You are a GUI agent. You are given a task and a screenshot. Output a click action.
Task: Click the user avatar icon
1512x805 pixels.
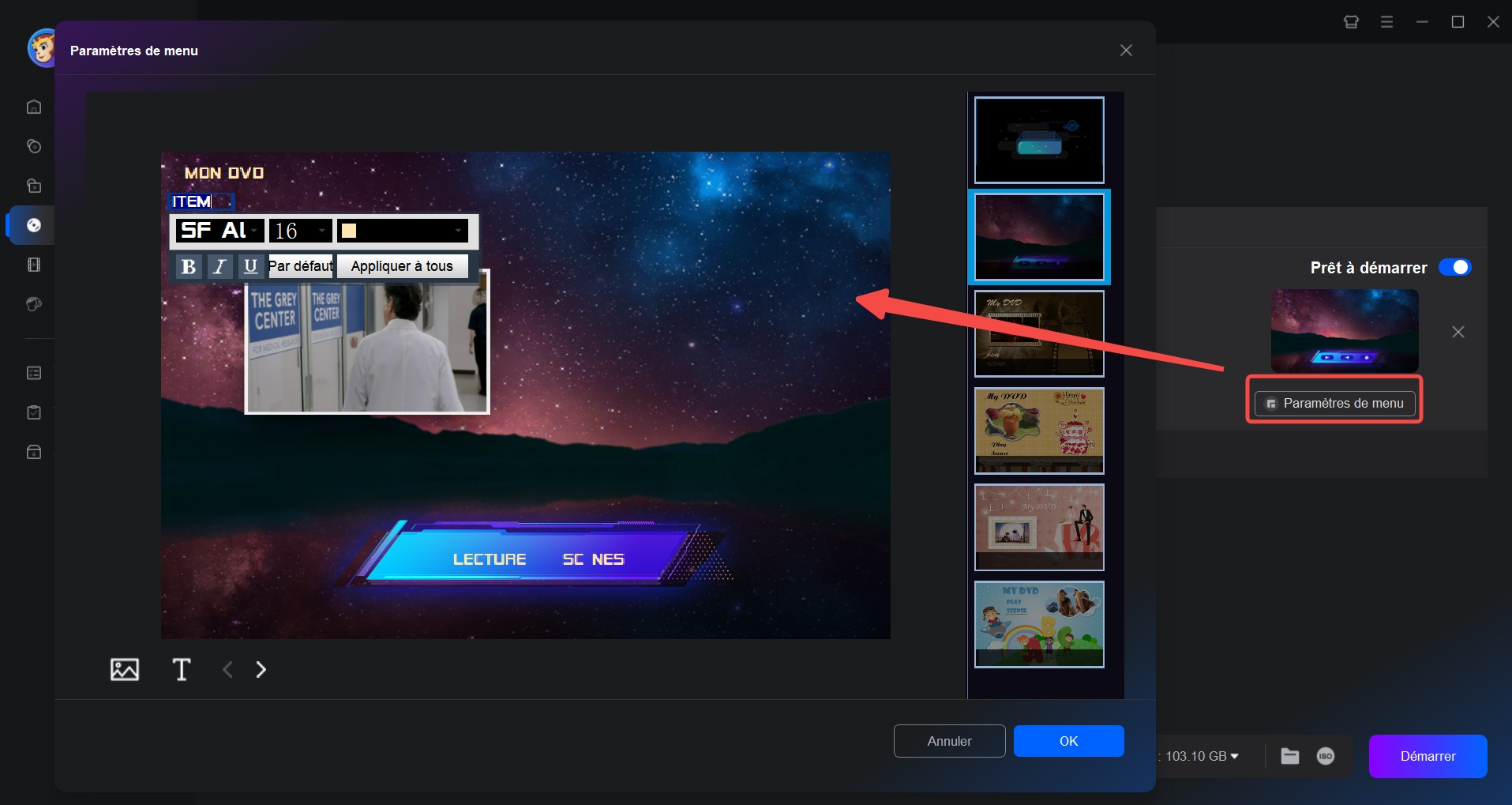(41, 47)
